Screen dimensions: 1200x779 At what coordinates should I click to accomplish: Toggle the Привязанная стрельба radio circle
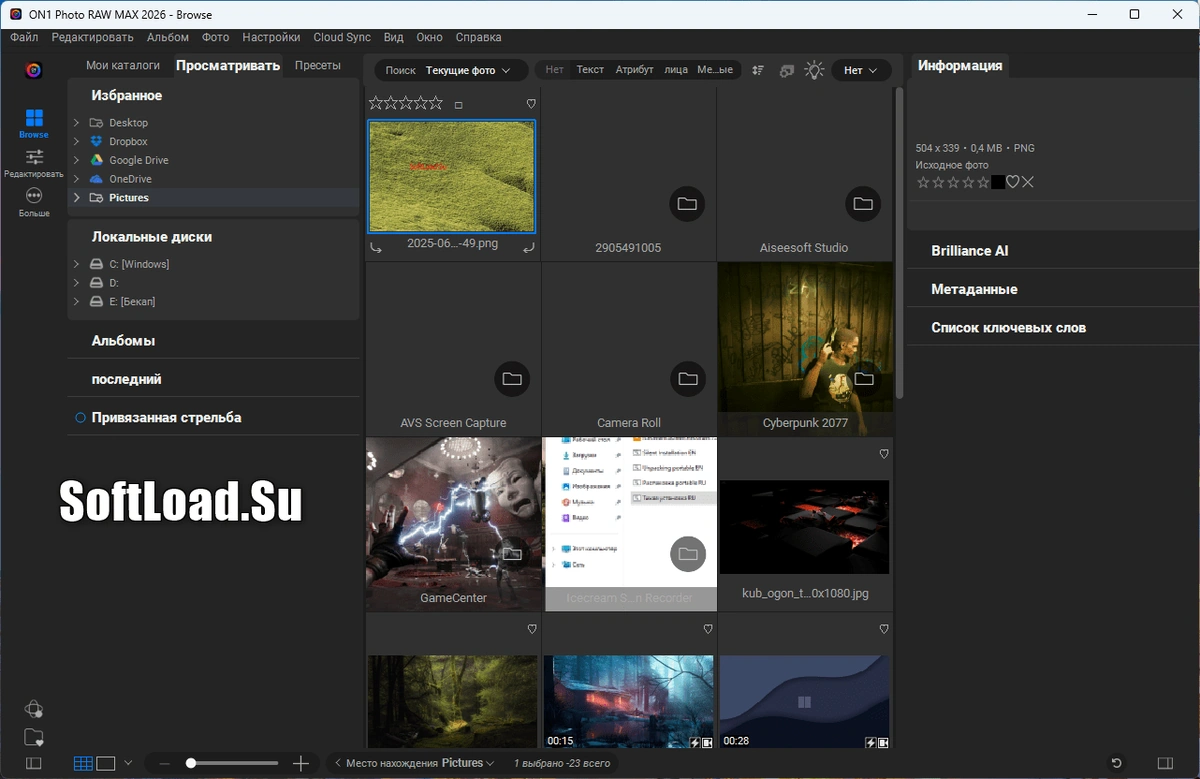point(80,418)
